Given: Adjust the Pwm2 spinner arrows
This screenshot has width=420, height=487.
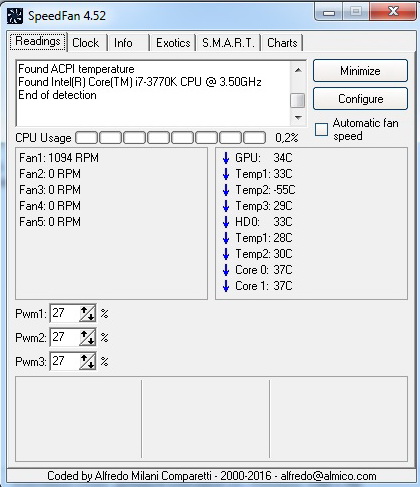Looking at the screenshot, I should click(x=87, y=337).
